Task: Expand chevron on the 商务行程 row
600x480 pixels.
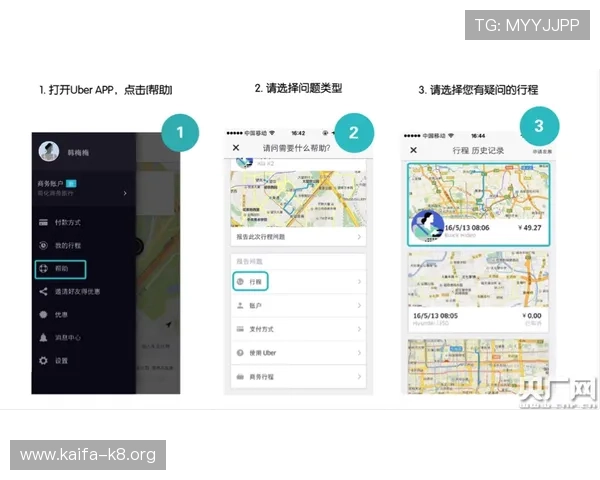Action: pyautogui.click(x=359, y=377)
